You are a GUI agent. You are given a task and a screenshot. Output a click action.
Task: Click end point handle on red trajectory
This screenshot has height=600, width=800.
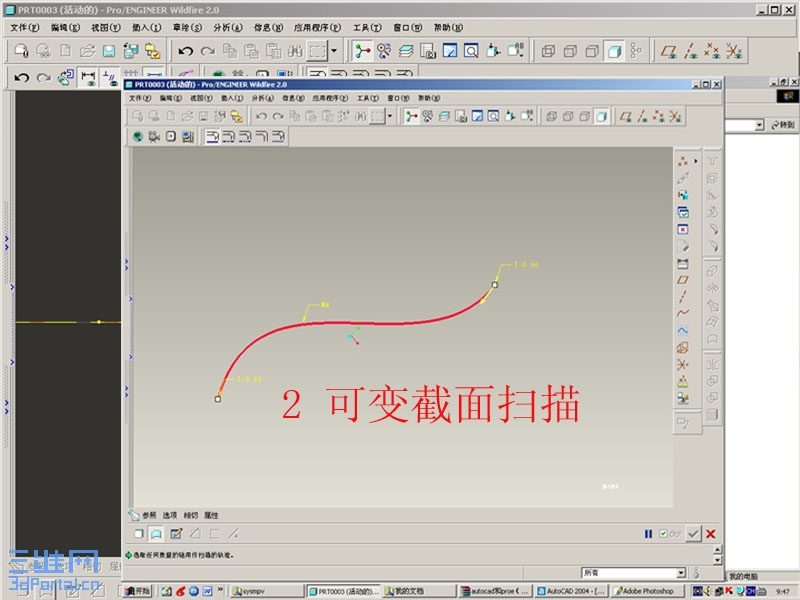[495, 285]
